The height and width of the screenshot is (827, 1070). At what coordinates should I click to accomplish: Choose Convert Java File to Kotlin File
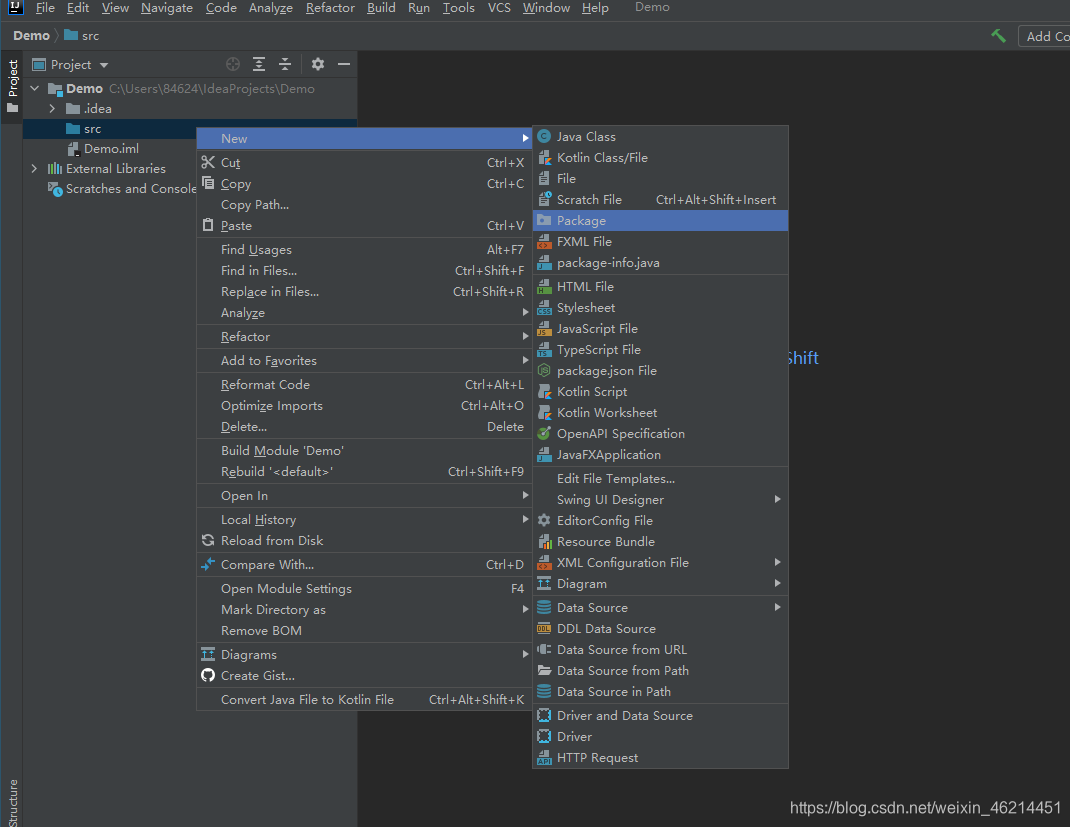(364, 699)
